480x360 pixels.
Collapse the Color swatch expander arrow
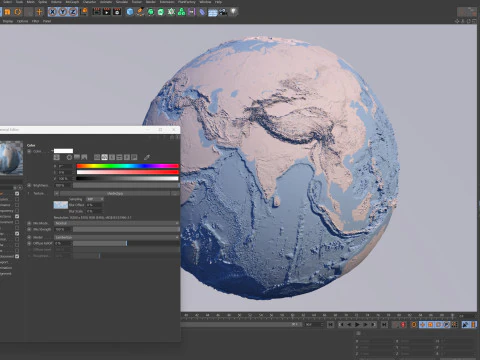pos(52,151)
